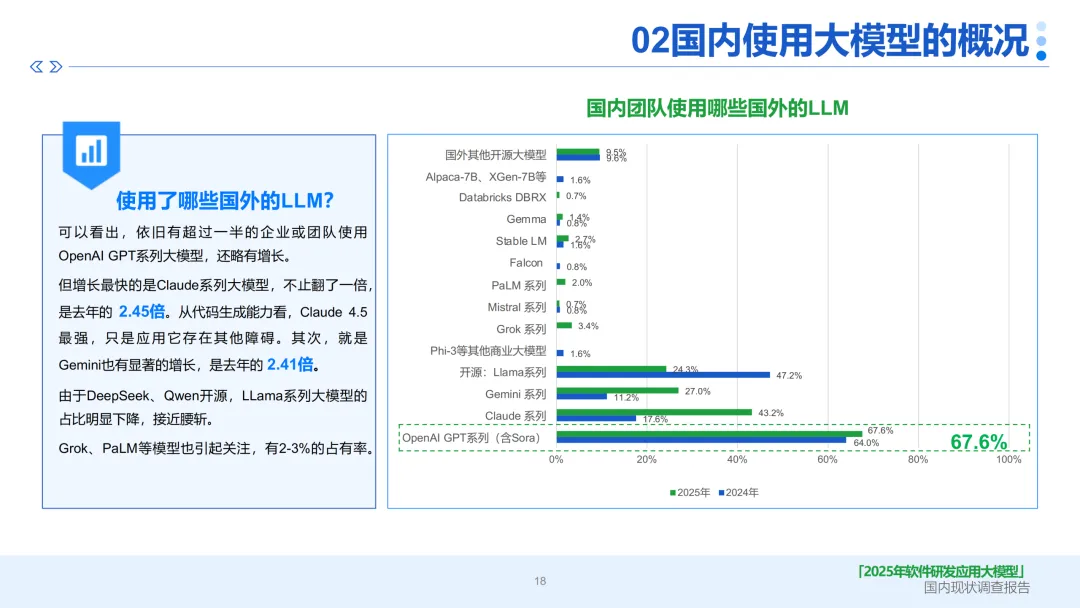The height and width of the screenshot is (608, 1080).
Task: Click the Grok 系列 axis label
Action: [521, 329]
